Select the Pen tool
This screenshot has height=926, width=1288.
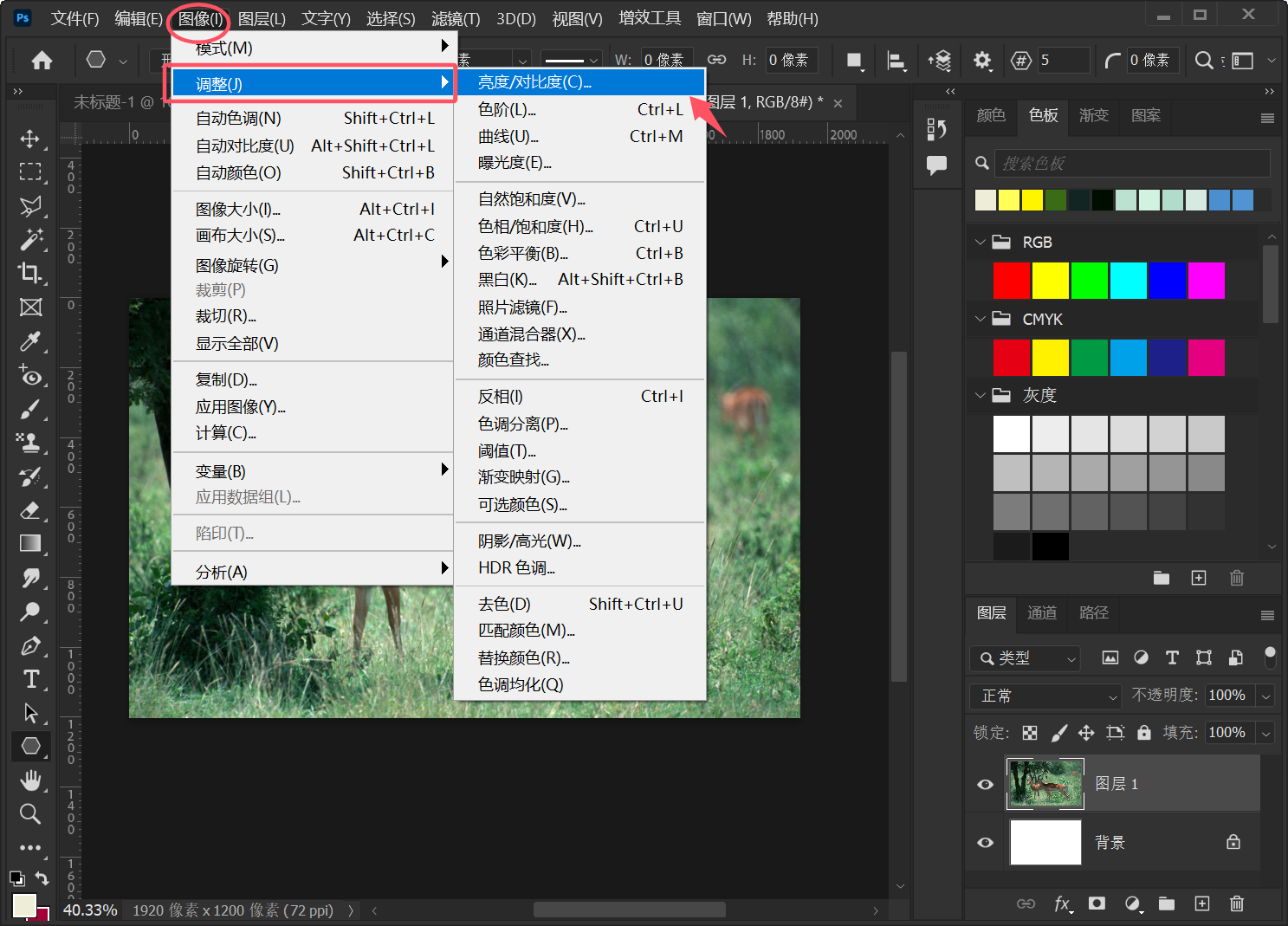pyautogui.click(x=30, y=645)
